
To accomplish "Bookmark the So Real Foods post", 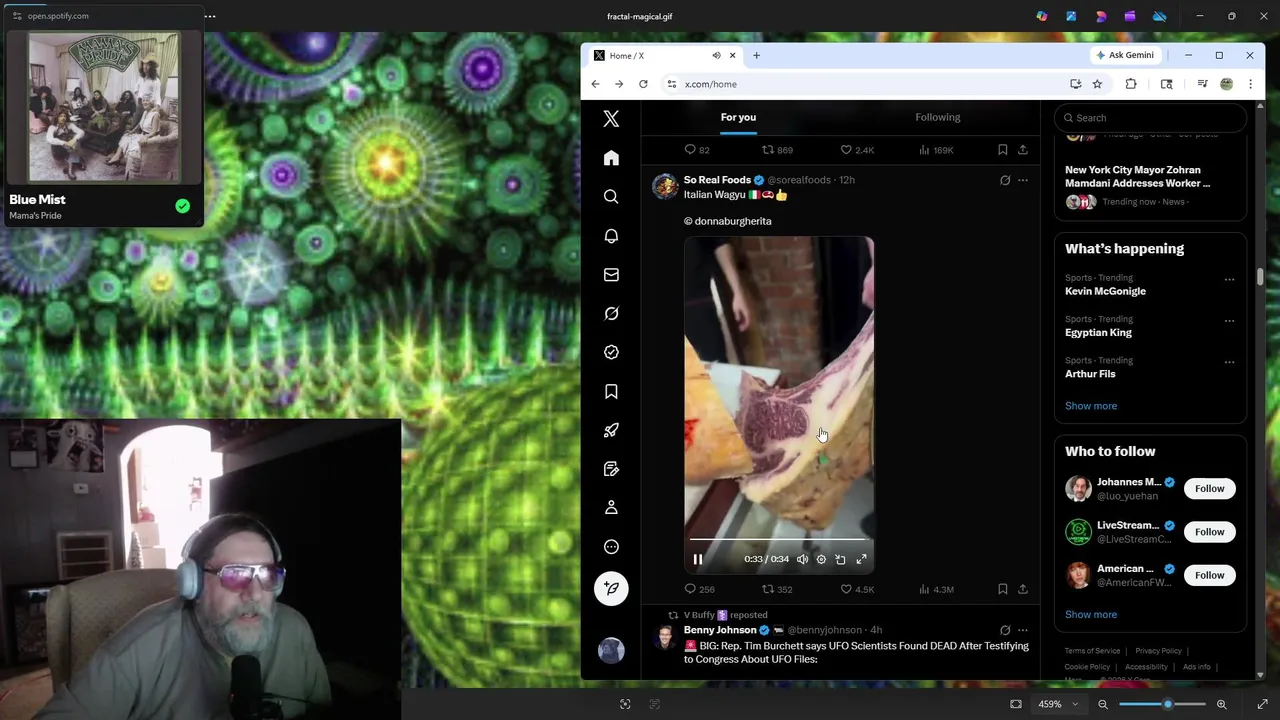I will pos(1002,589).
